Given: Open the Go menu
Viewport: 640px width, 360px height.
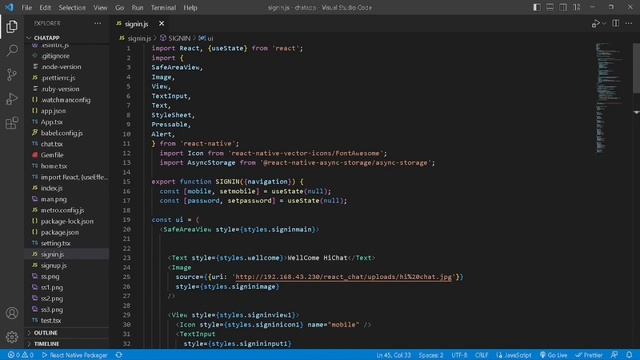Looking at the screenshot, I should pos(119,7).
